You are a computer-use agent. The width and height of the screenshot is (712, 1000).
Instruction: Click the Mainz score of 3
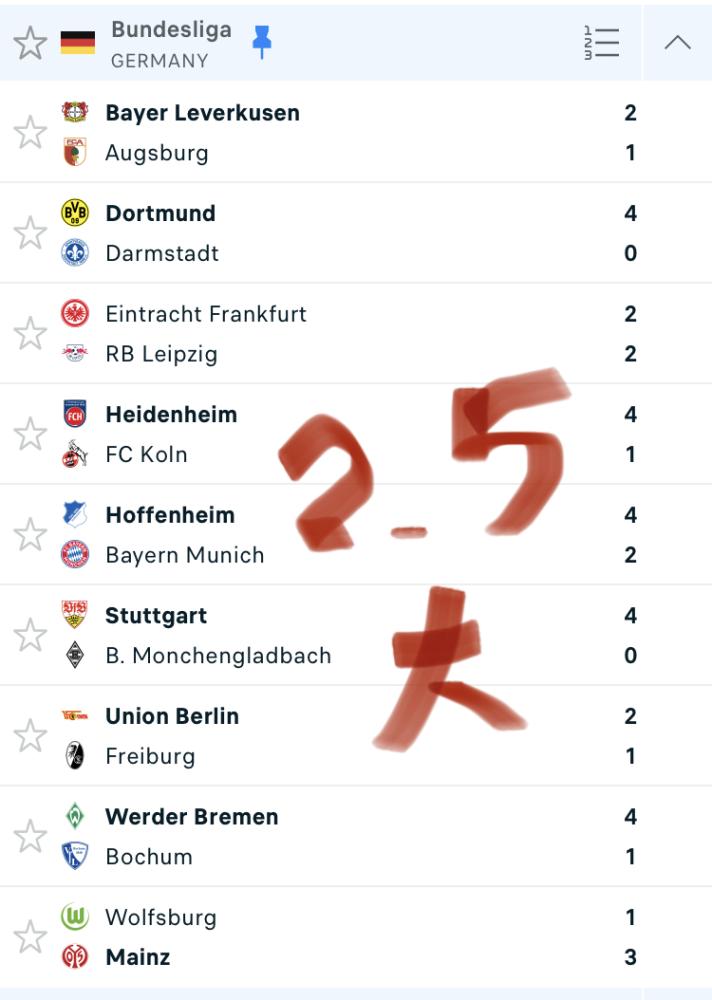[x=630, y=957]
